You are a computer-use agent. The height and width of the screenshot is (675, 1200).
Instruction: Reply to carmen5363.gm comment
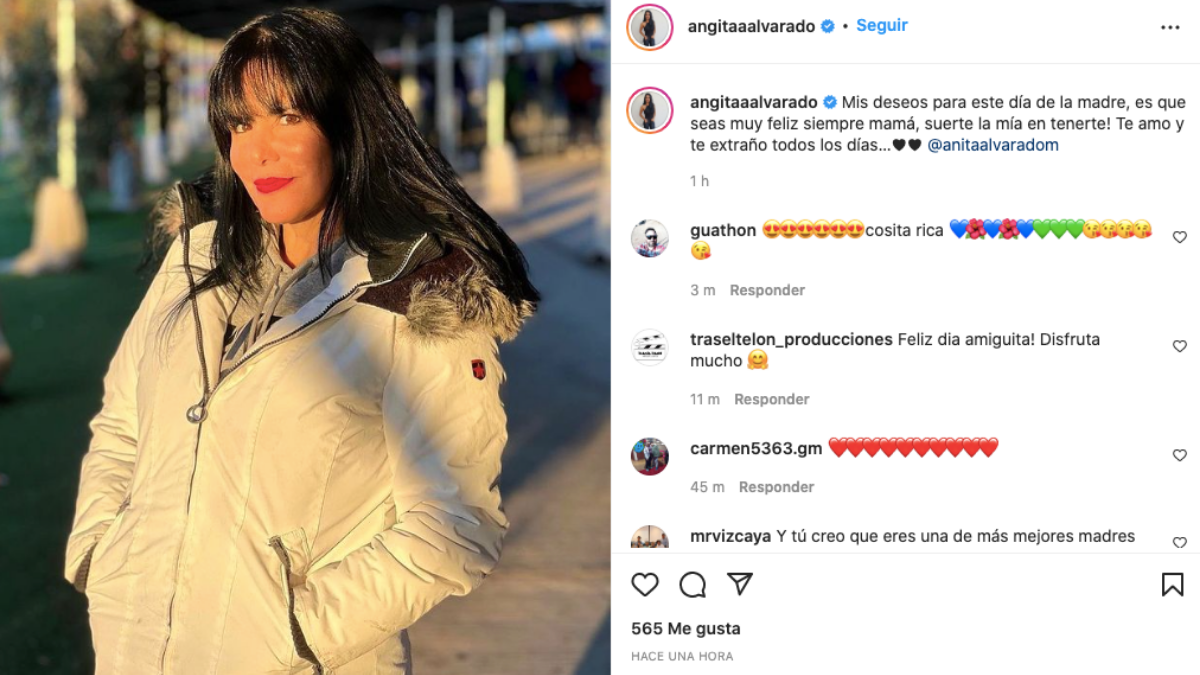(x=776, y=487)
